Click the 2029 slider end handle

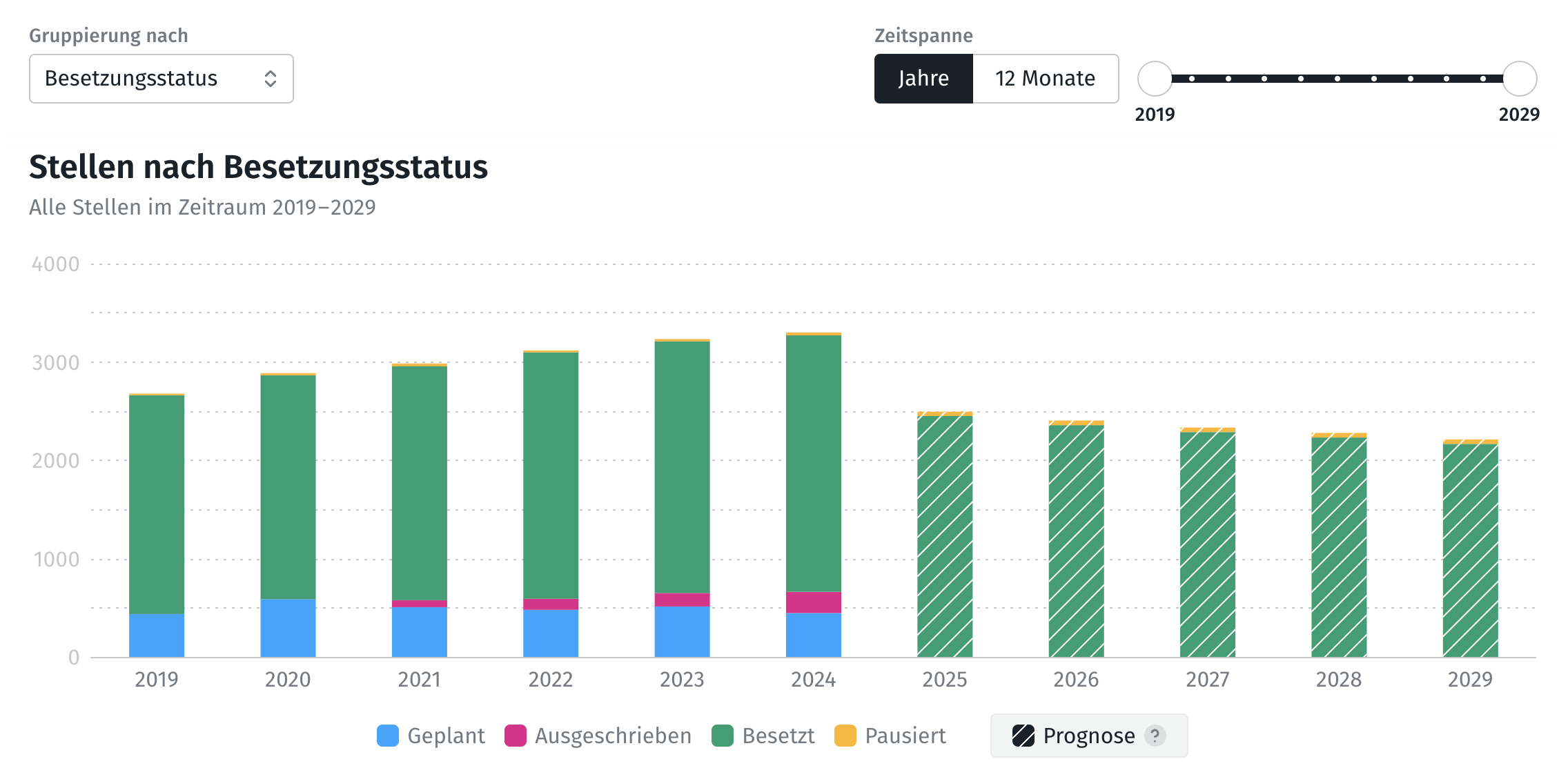[1519, 79]
